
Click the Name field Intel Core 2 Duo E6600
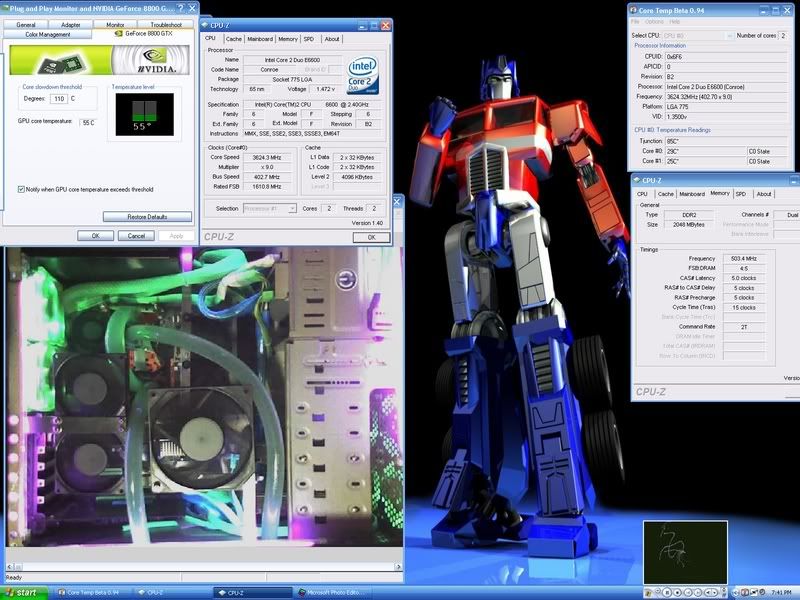tap(292, 60)
